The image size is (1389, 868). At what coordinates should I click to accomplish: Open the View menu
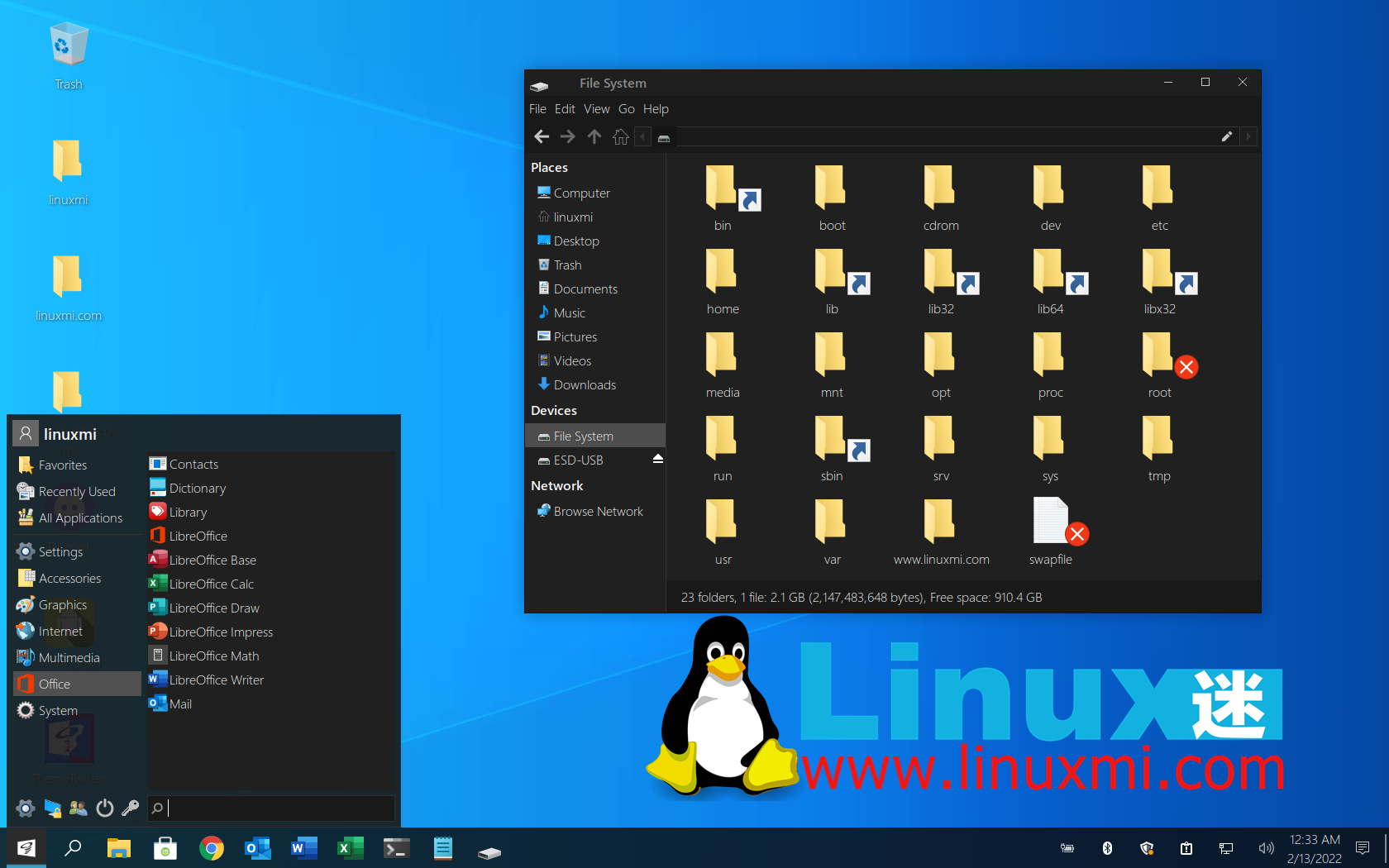(x=596, y=109)
